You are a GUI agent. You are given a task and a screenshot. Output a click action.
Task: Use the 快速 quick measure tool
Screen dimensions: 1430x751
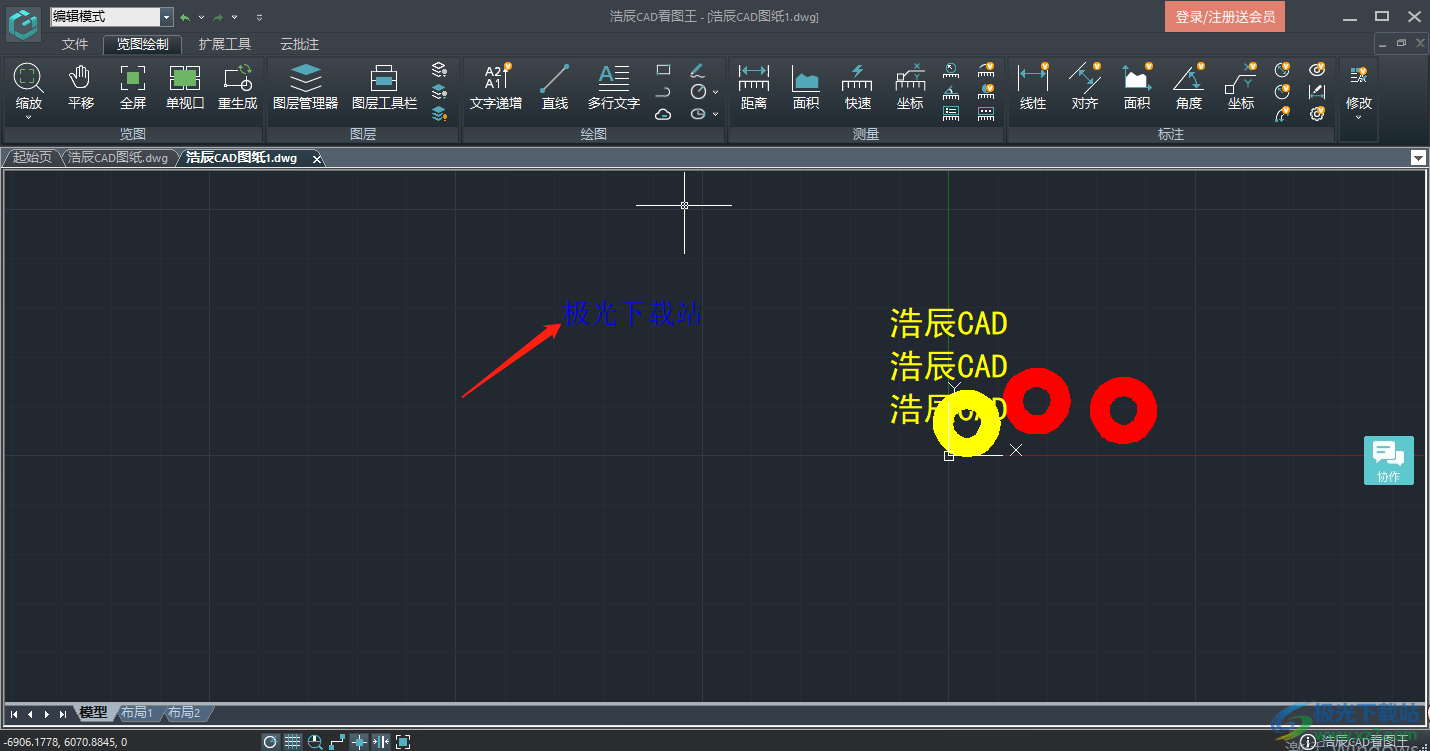[x=858, y=87]
